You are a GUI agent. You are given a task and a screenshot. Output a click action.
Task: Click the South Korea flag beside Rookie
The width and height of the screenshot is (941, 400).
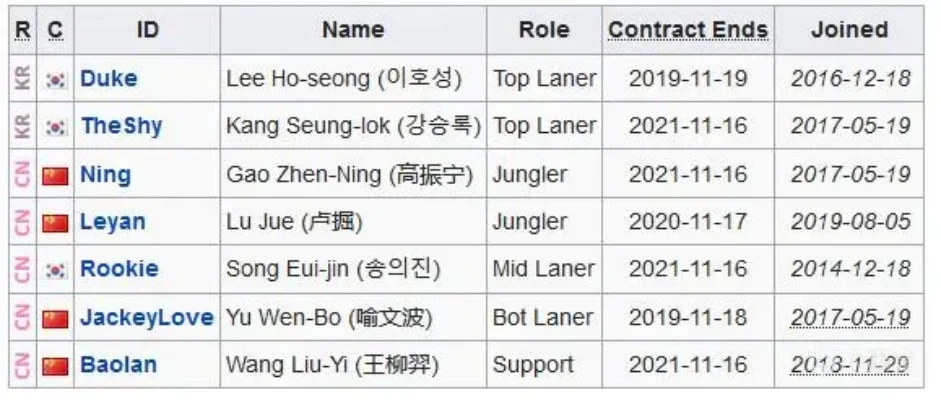click(x=55, y=269)
